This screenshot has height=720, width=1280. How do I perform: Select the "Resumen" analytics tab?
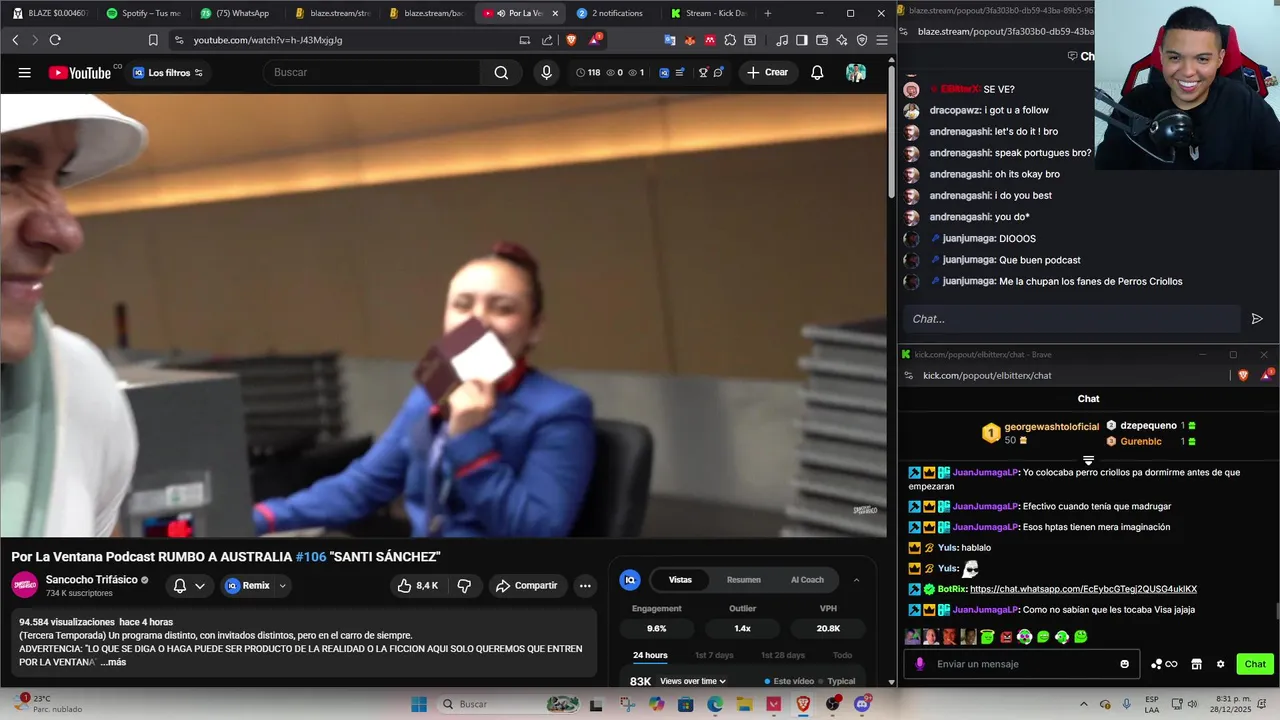(x=744, y=579)
